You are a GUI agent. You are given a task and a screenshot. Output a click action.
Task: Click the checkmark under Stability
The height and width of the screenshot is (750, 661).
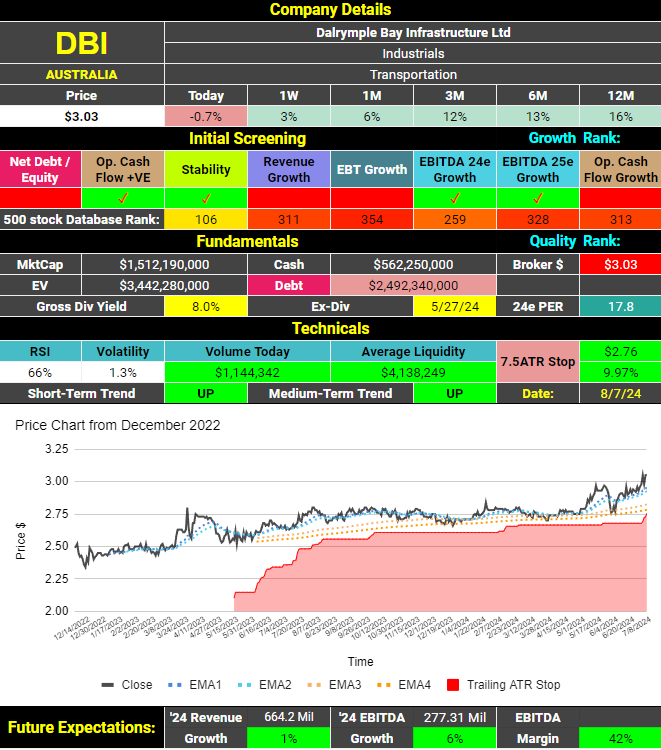(x=206, y=198)
